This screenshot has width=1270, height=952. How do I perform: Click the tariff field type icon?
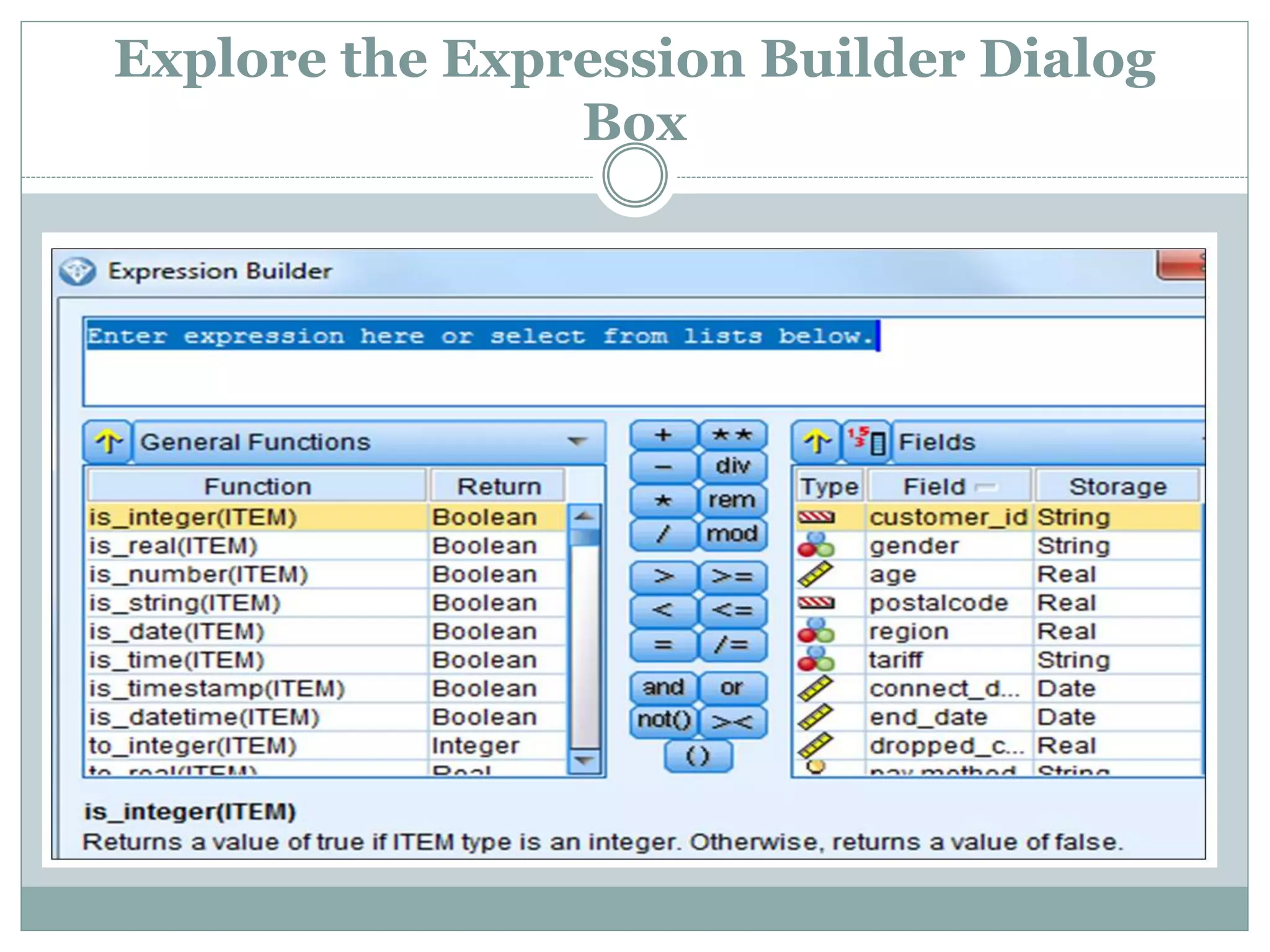(x=816, y=659)
